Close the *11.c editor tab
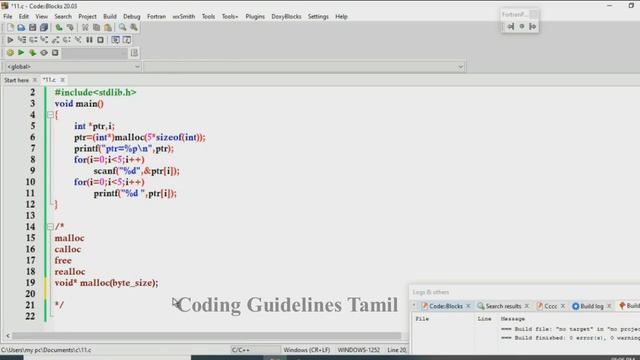This screenshot has width=640, height=360. 62,80
